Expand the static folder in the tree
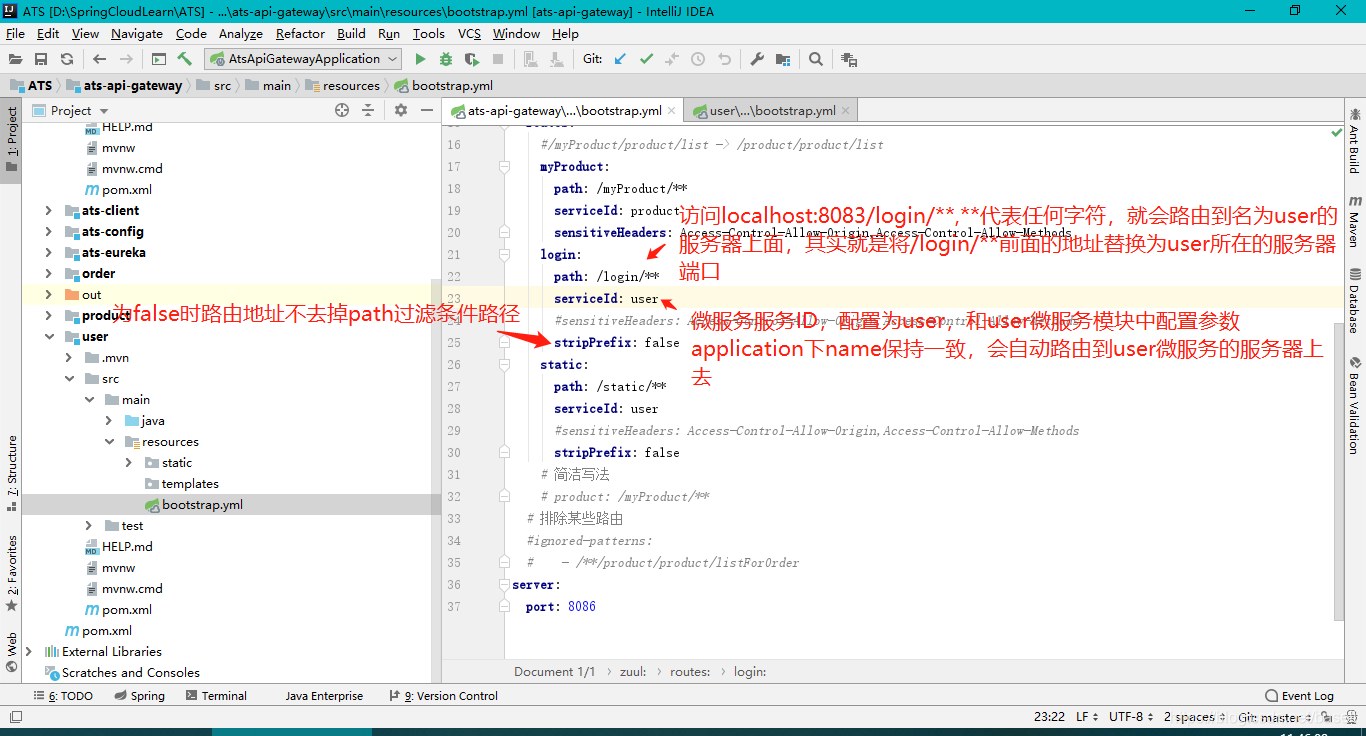The width and height of the screenshot is (1366, 736). click(129, 462)
